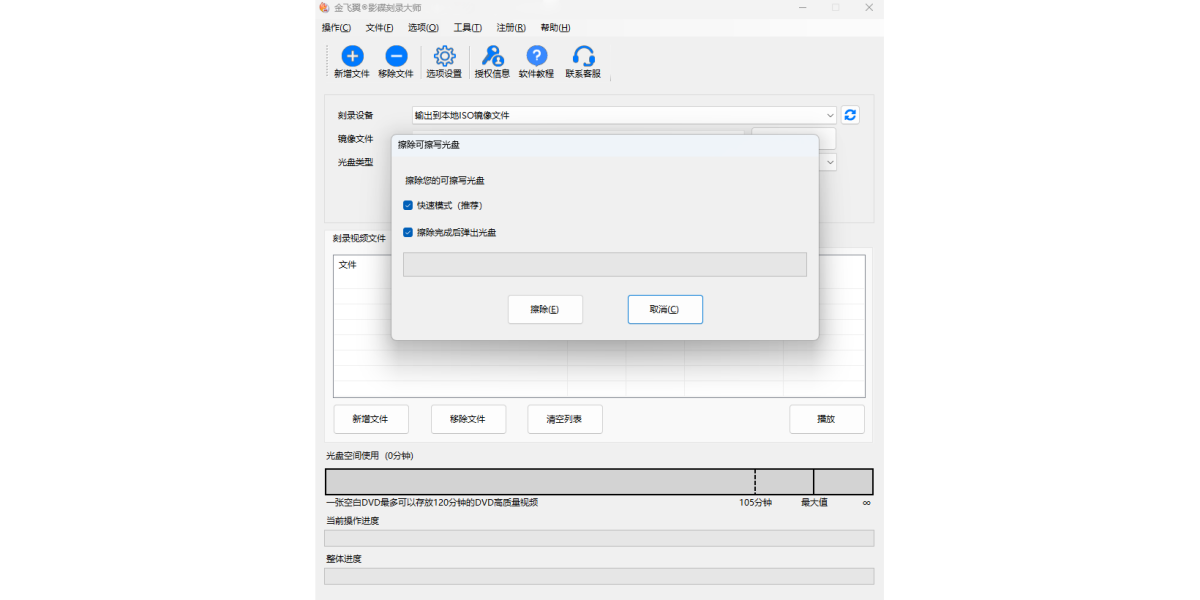The image size is (1200, 600).
Task: Click the 移除文件 minus icon in toolbar
Action: (x=396, y=56)
